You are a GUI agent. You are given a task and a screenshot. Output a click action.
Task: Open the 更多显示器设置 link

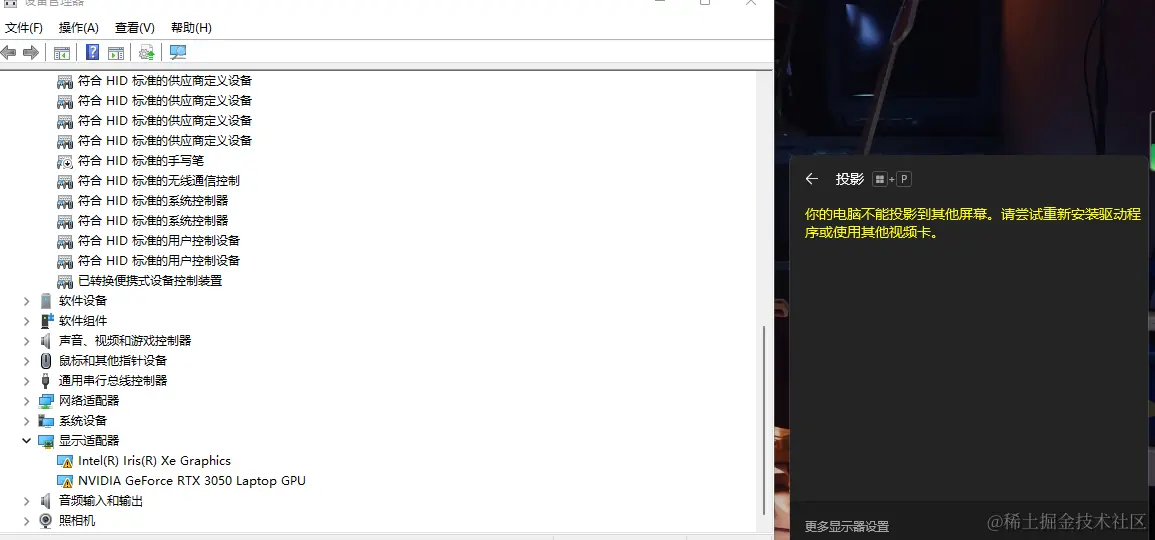(x=846, y=527)
